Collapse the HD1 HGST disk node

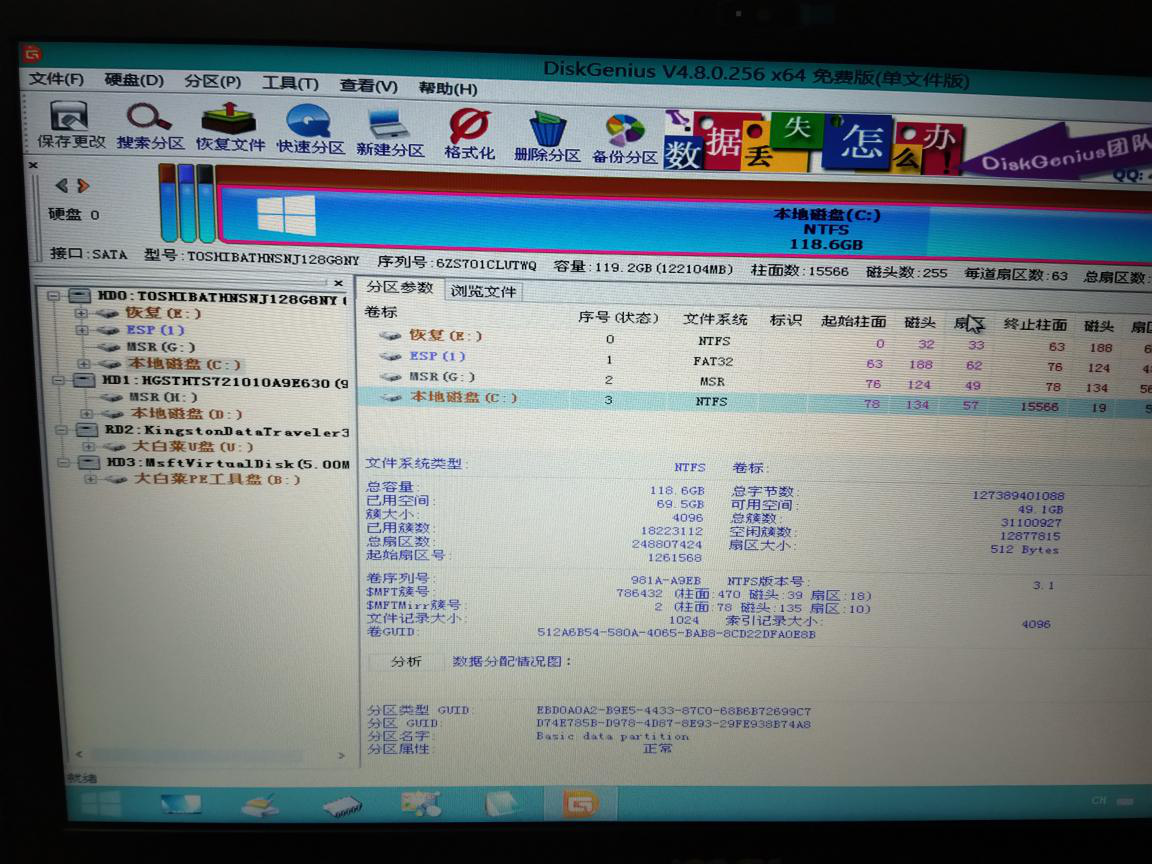click(58, 381)
